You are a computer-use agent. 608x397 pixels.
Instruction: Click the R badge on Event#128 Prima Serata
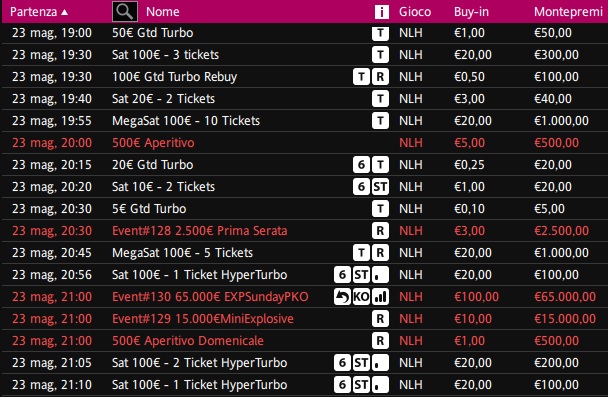point(380,231)
